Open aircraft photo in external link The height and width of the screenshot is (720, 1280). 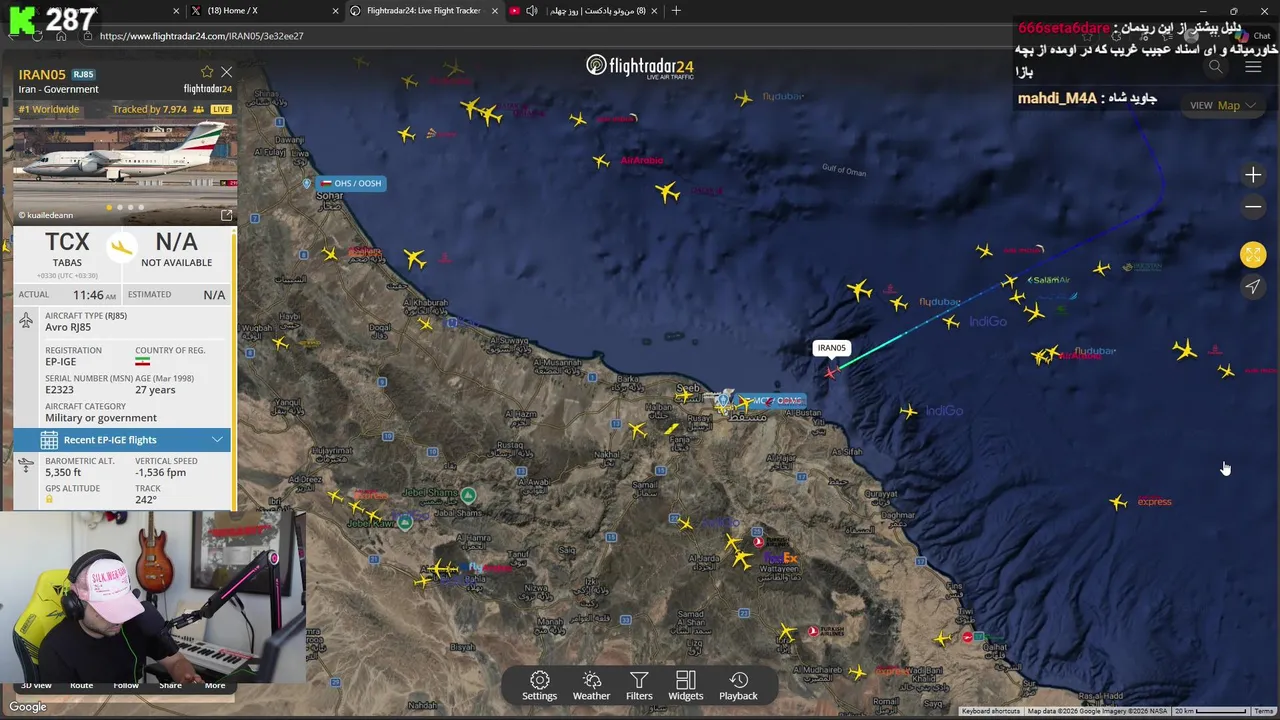click(x=226, y=215)
